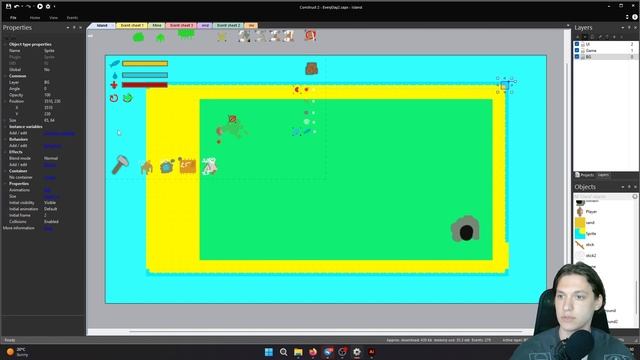This screenshot has width=640, height=360.
Task: Click the Effects add/edit link
Action: coord(50,165)
